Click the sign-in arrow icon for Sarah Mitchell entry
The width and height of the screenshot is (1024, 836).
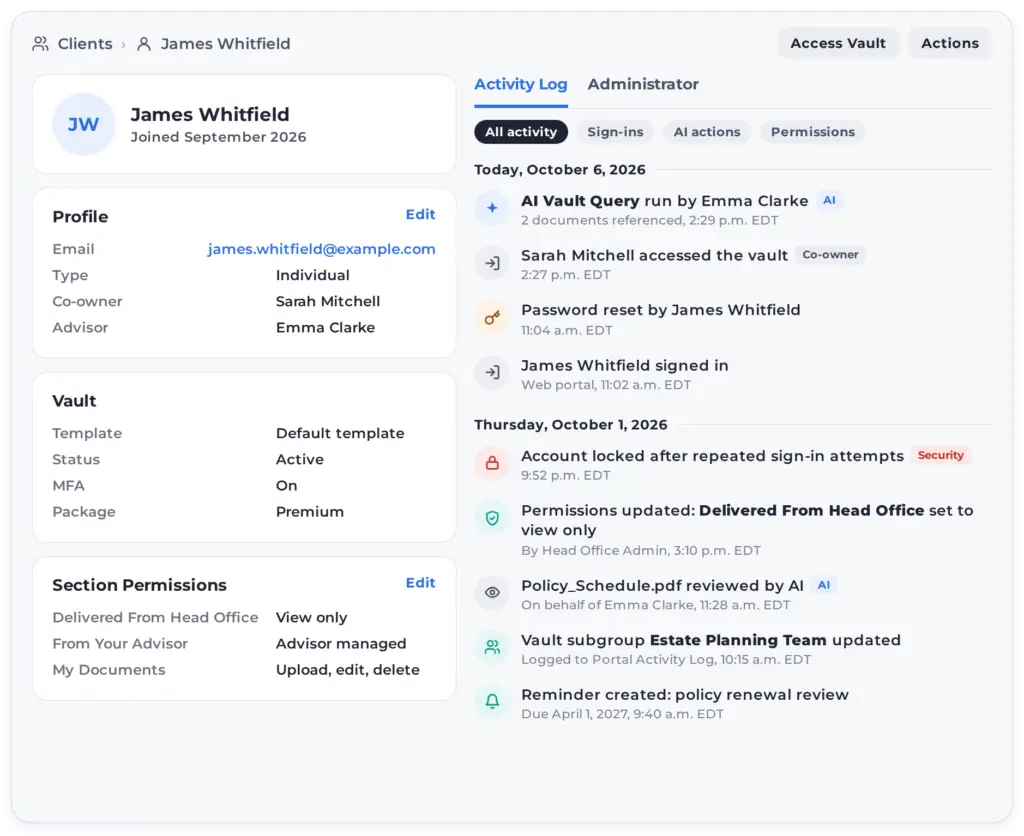pos(492,263)
